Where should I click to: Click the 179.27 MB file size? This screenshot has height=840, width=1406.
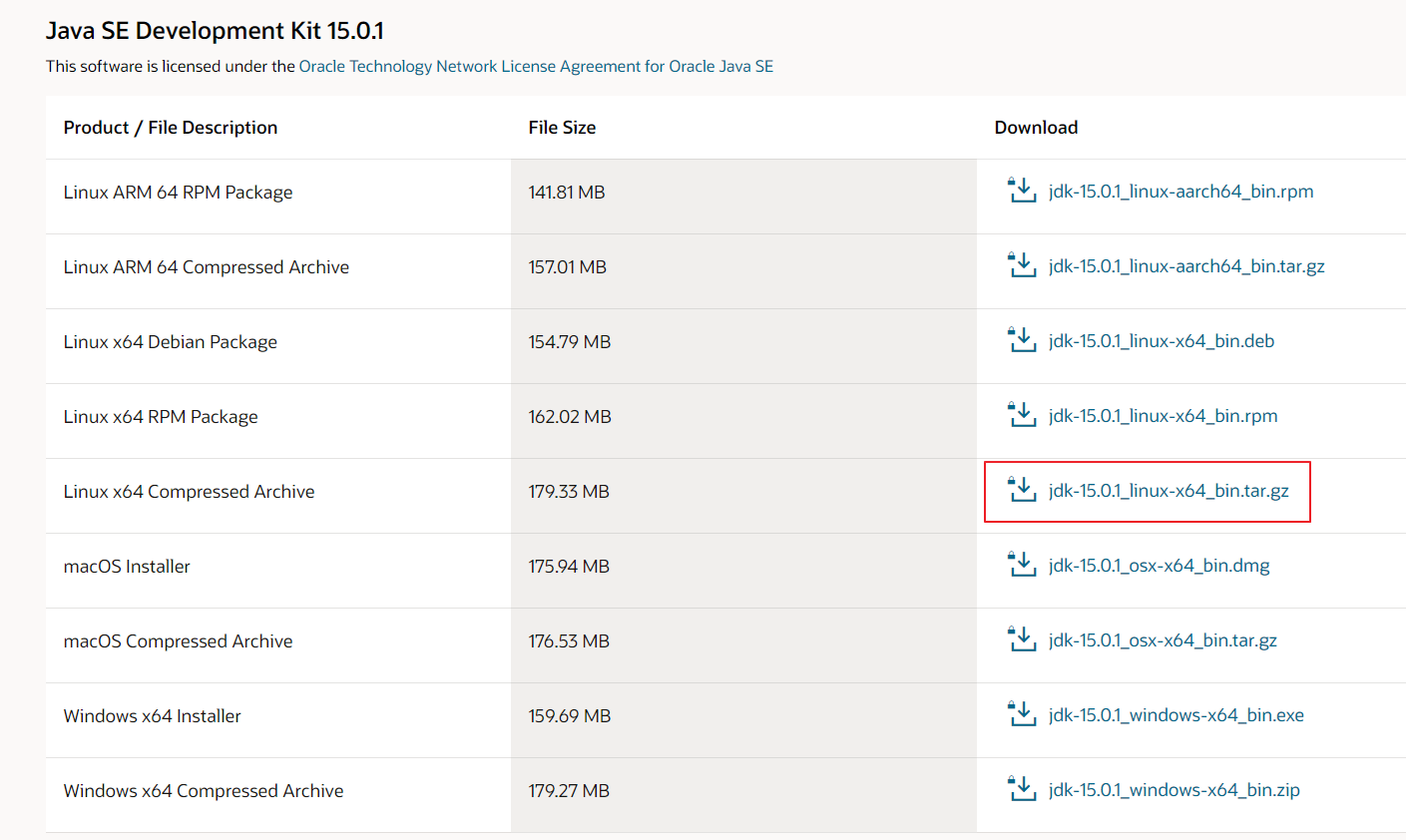(x=569, y=791)
